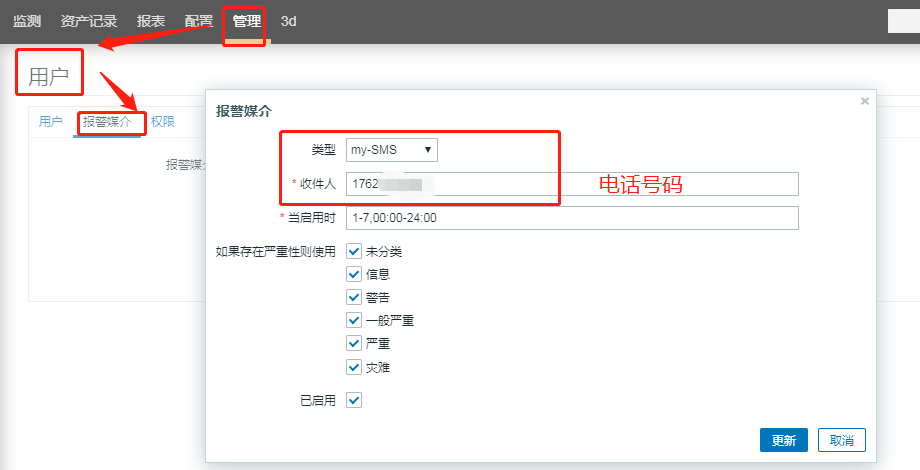The image size is (920, 470).
Task: Switch to the 用户 tab
Action: point(50,121)
